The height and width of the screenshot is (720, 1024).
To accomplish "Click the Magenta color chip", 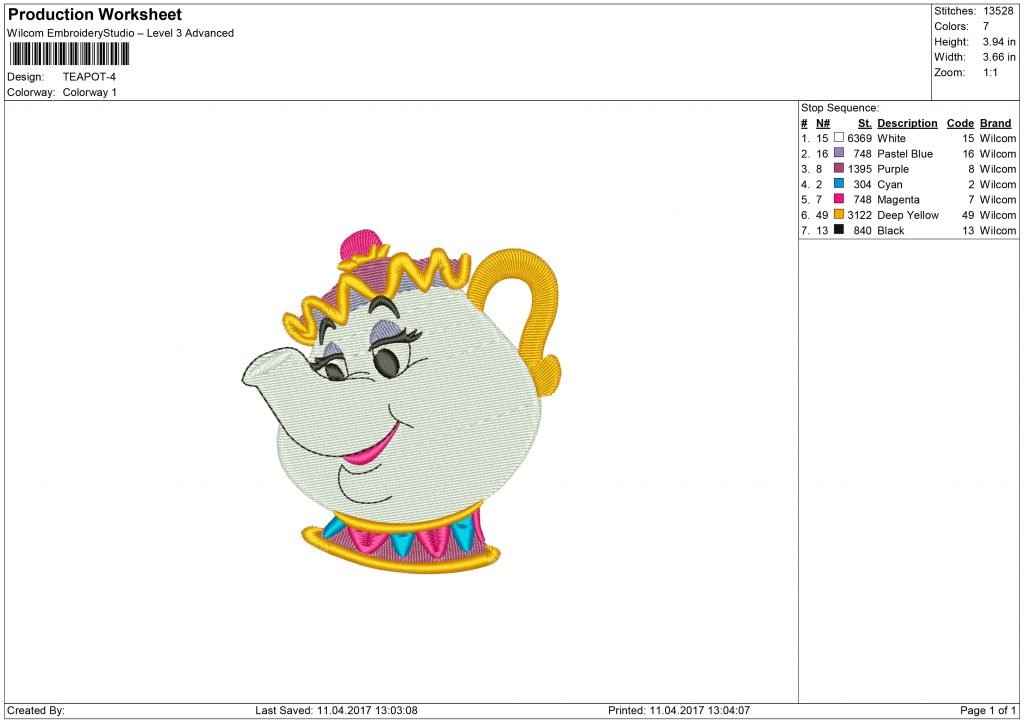I will [838, 199].
